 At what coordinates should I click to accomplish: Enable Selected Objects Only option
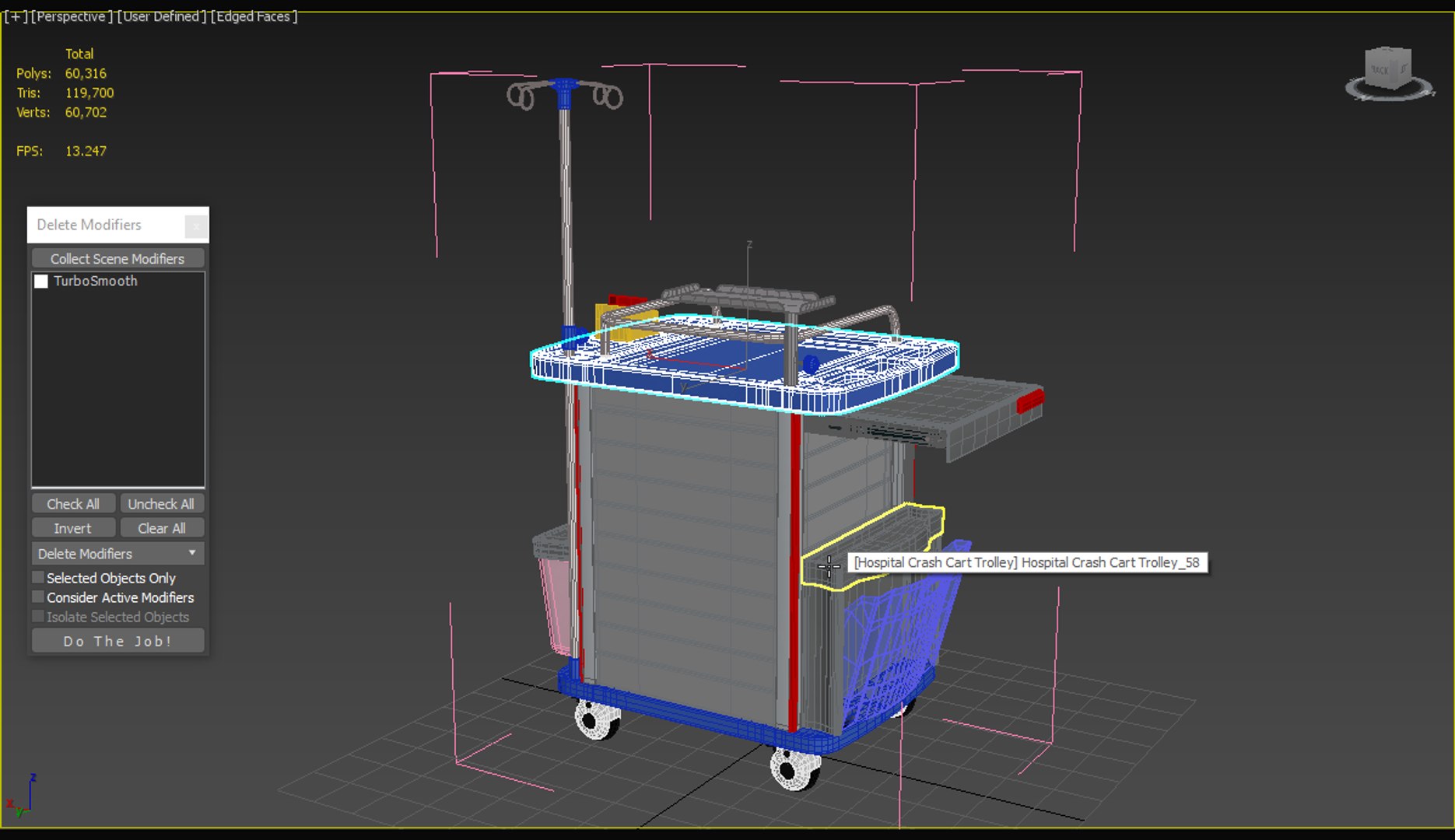pyautogui.click(x=37, y=578)
